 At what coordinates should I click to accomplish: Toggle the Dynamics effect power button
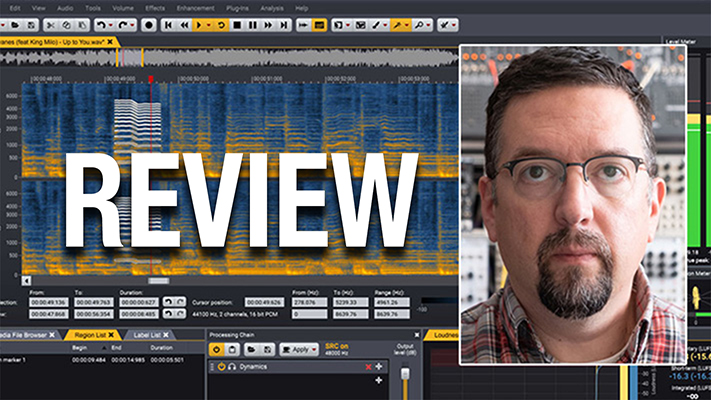click(221, 367)
